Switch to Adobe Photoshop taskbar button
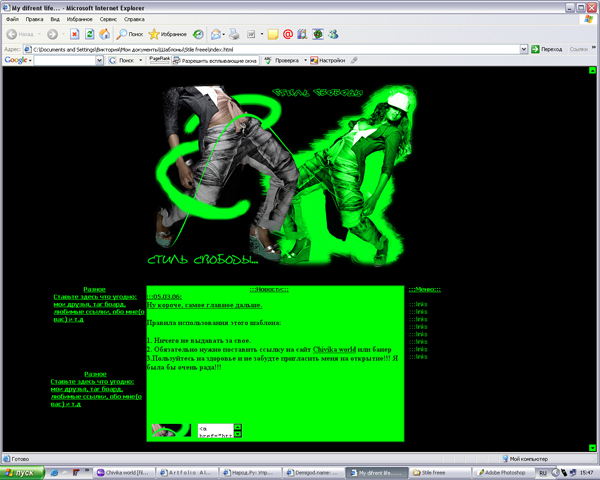The image size is (600, 480). pos(502,473)
